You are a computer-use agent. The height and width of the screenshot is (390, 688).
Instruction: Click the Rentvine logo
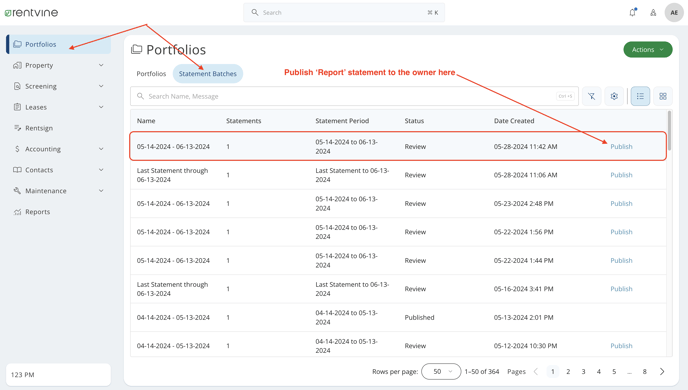click(31, 13)
